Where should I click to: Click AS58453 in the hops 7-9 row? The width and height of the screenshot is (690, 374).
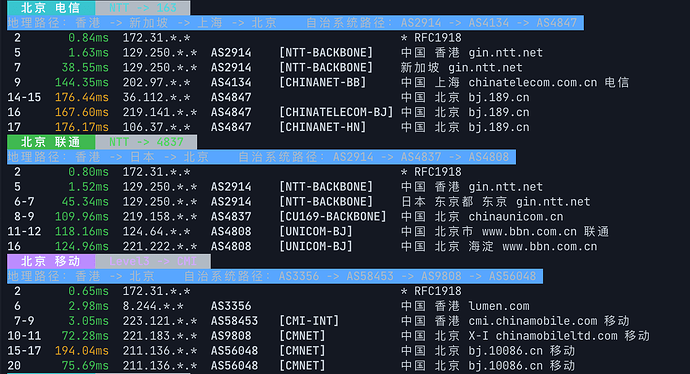pyautogui.click(x=235, y=321)
